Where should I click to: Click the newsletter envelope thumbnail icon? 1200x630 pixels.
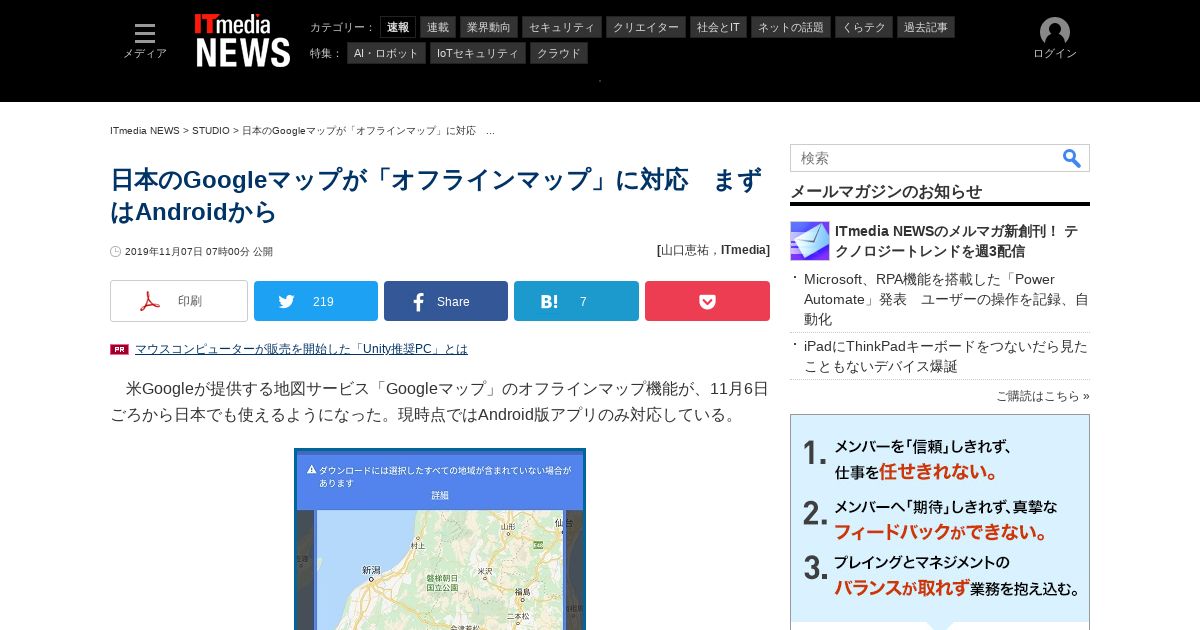pyautogui.click(x=810, y=241)
